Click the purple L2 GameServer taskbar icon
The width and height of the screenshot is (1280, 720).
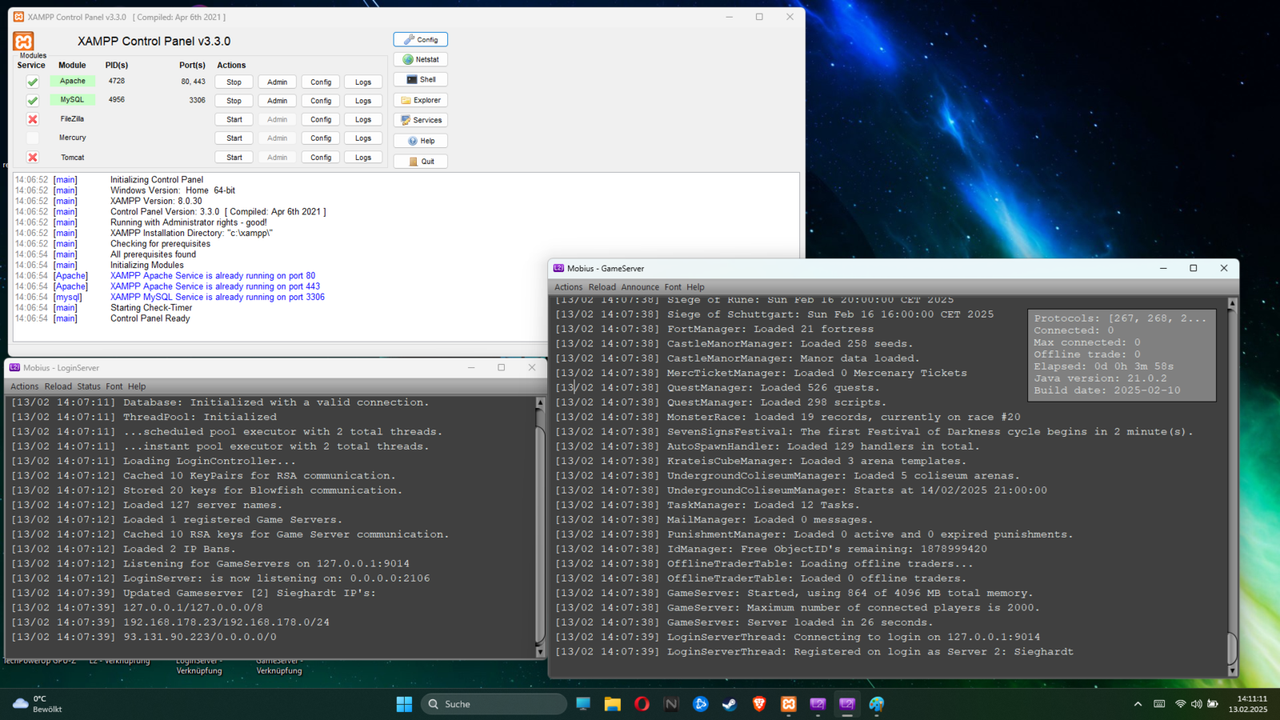[847, 703]
